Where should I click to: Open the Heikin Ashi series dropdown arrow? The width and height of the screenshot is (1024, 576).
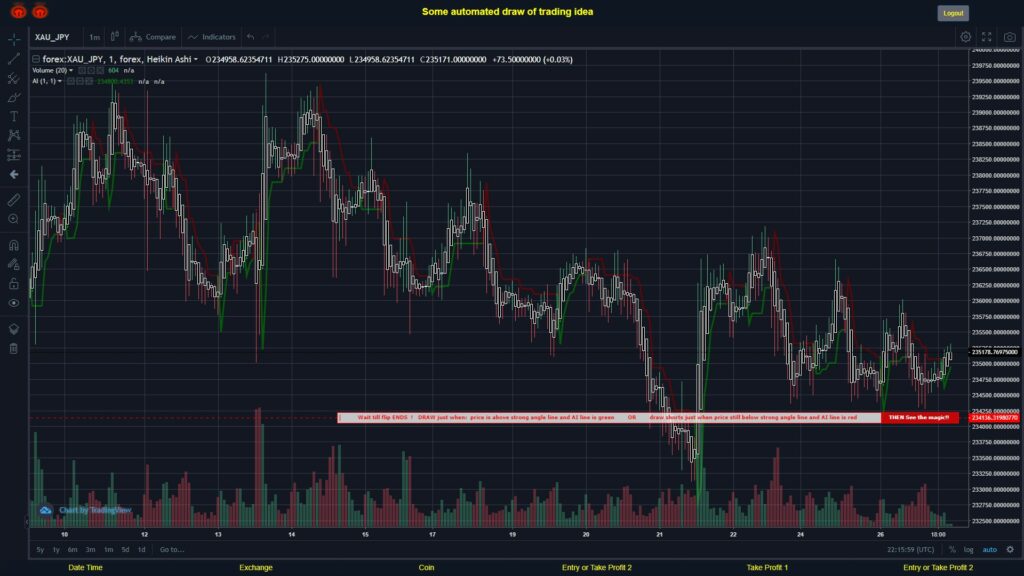195,59
